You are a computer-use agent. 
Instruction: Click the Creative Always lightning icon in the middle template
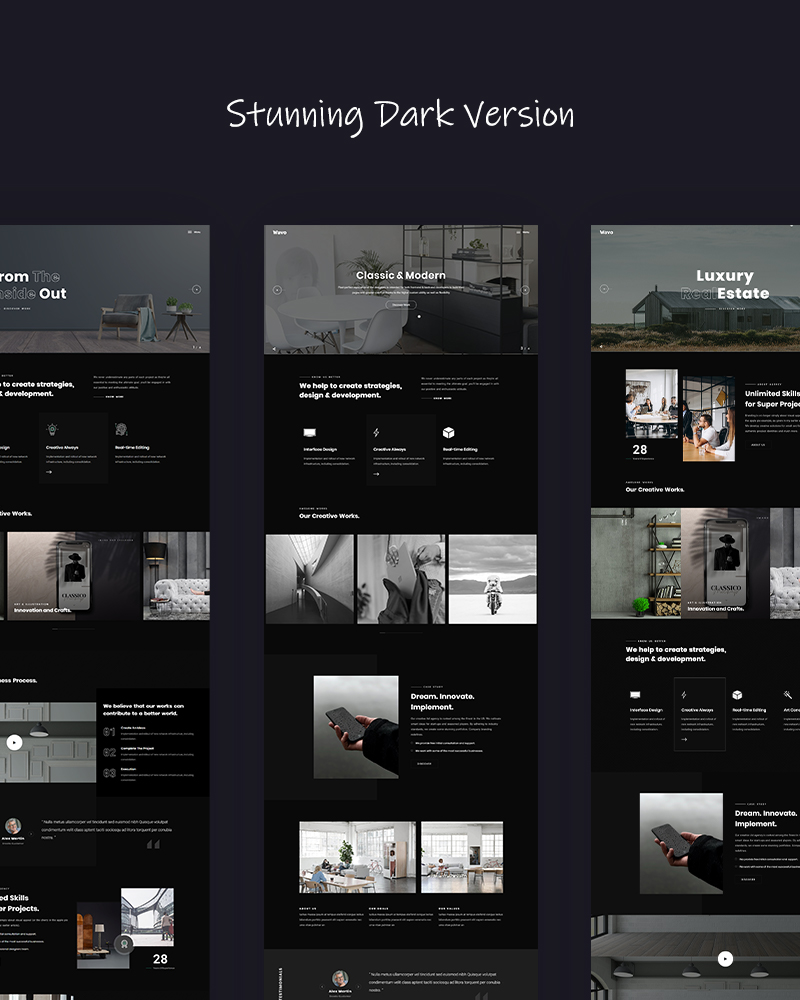376,433
